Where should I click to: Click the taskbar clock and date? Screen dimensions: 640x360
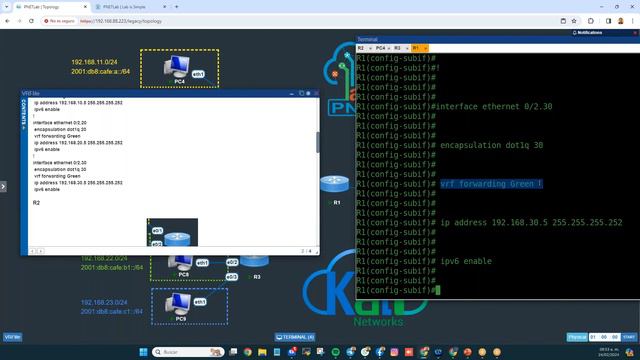[609, 352]
